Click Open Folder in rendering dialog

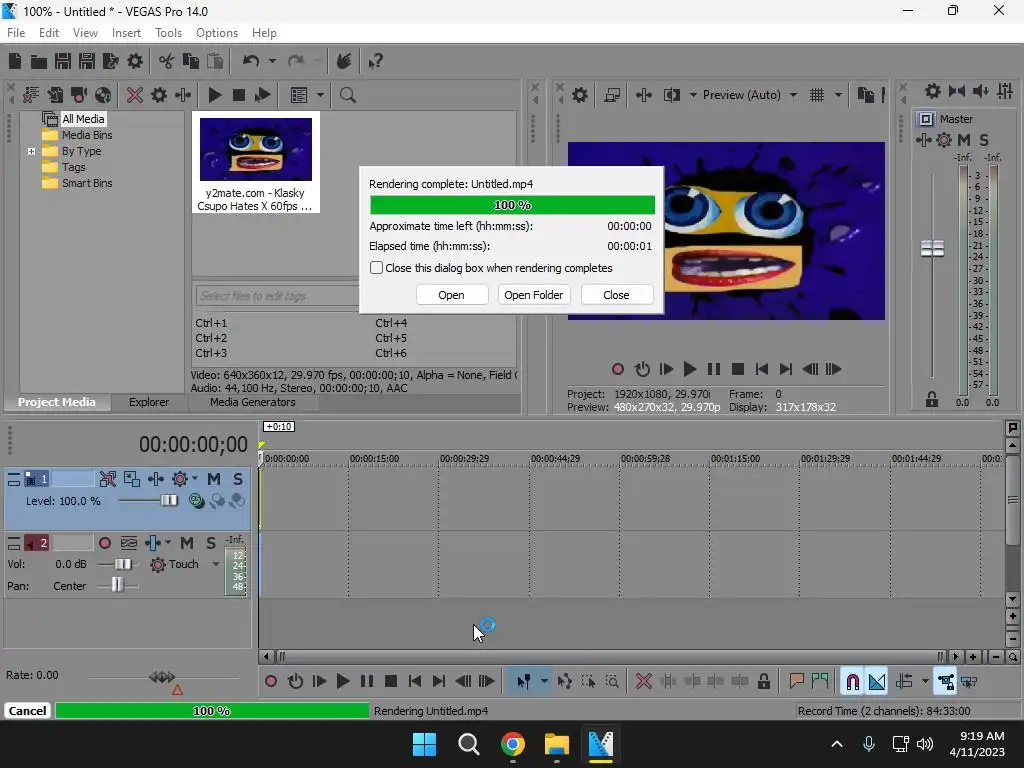pos(534,295)
